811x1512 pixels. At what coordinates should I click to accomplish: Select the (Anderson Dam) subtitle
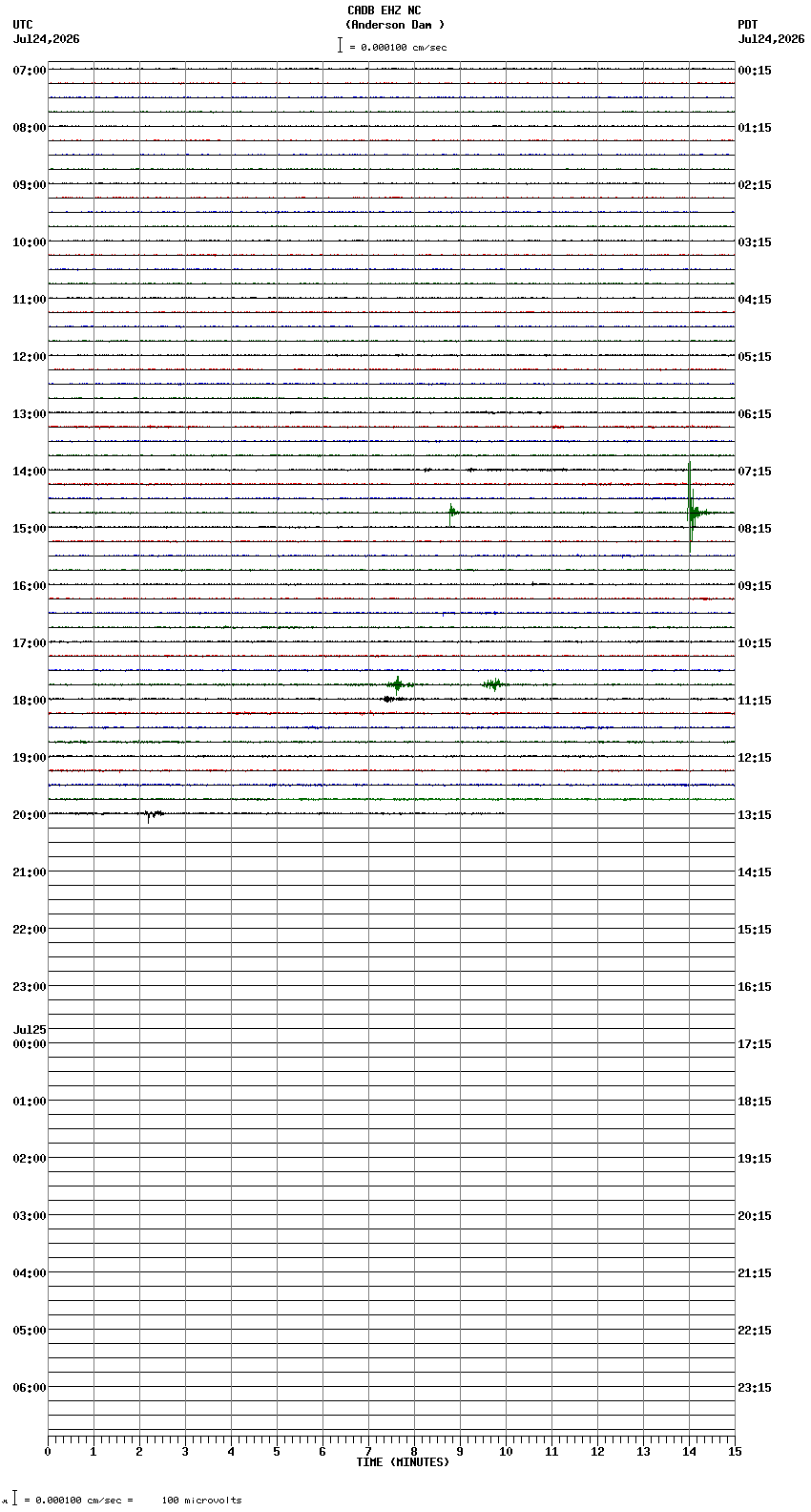pyautogui.click(x=395, y=25)
